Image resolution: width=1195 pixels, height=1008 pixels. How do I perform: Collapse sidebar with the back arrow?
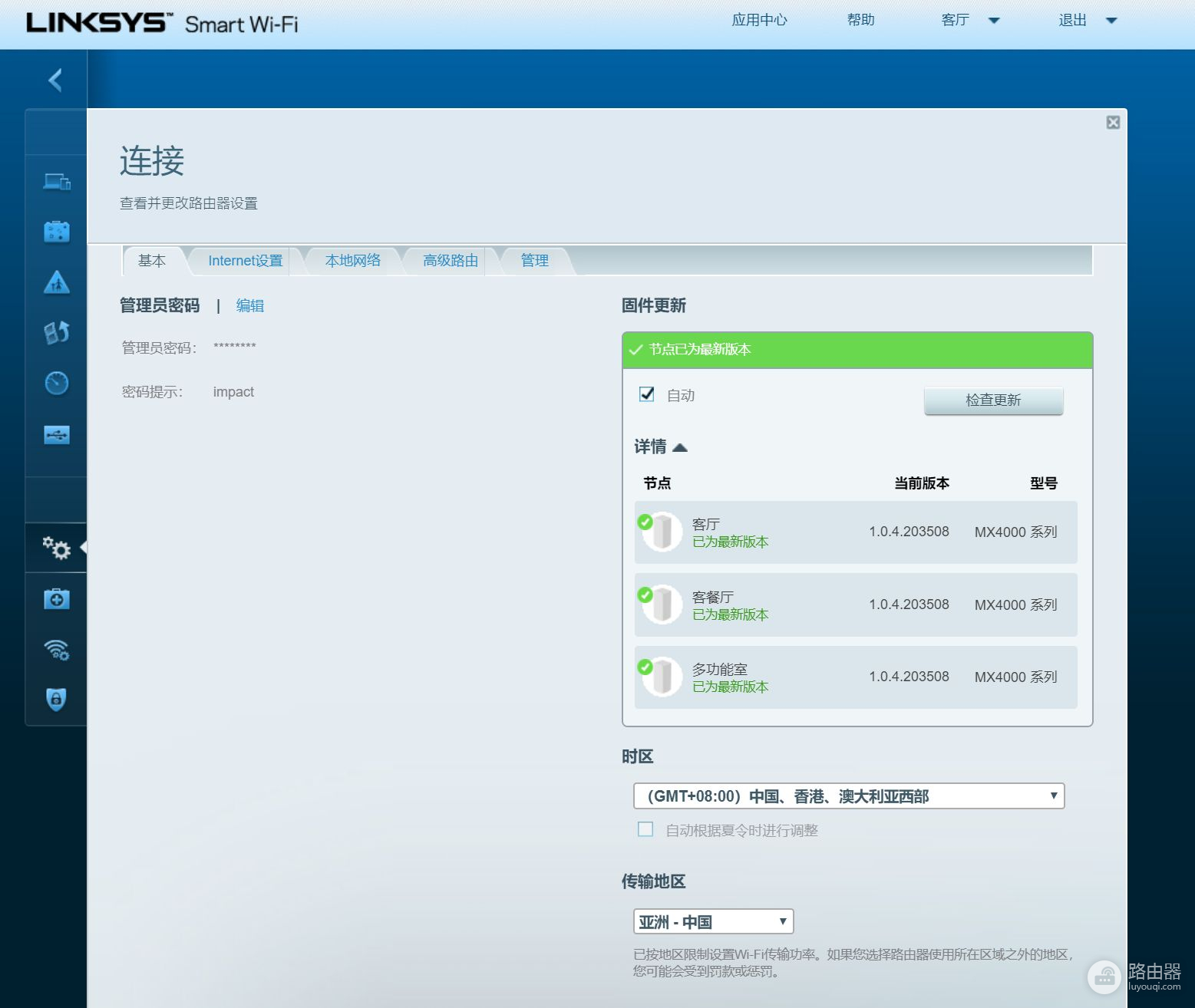point(55,80)
